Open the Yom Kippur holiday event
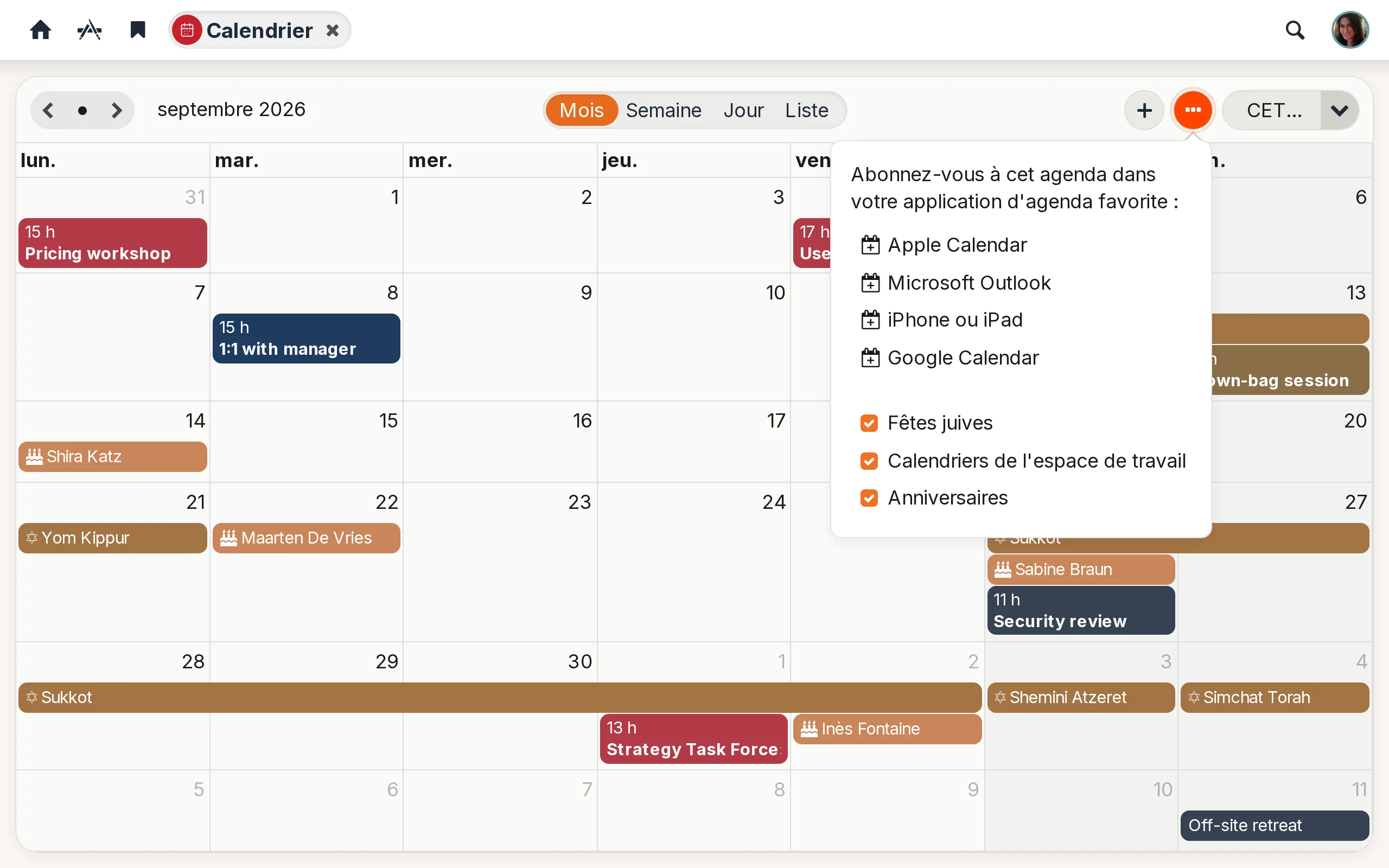 click(112, 538)
